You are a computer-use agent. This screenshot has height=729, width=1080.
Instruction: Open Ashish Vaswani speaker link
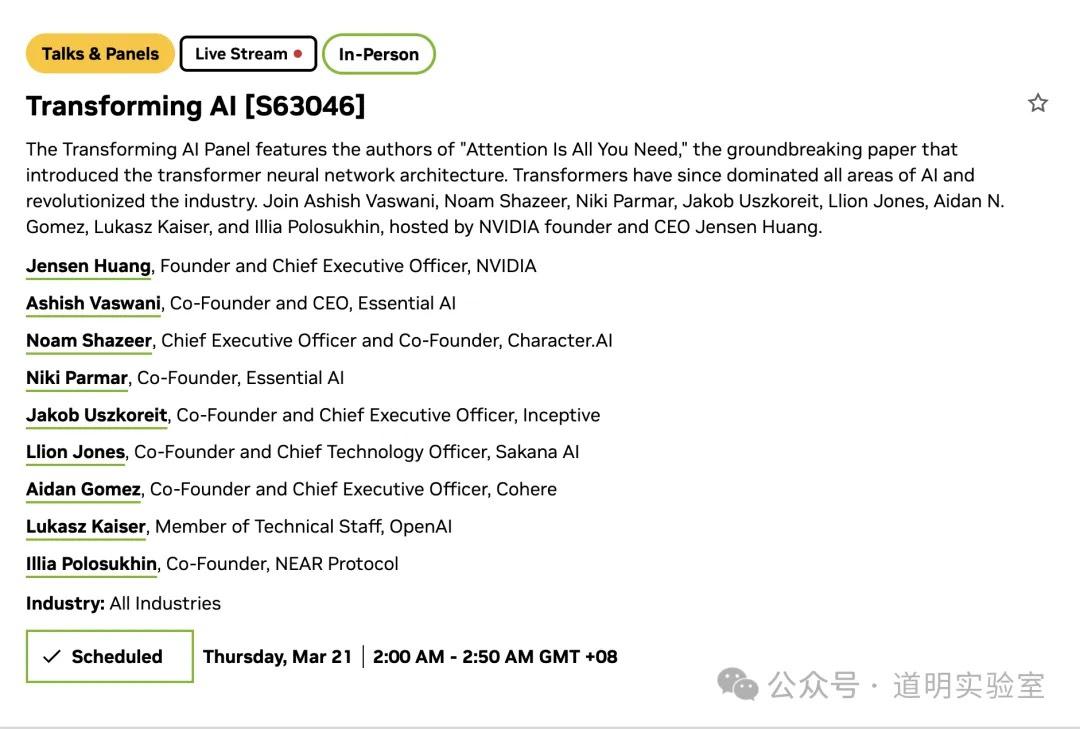click(x=93, y=303)
